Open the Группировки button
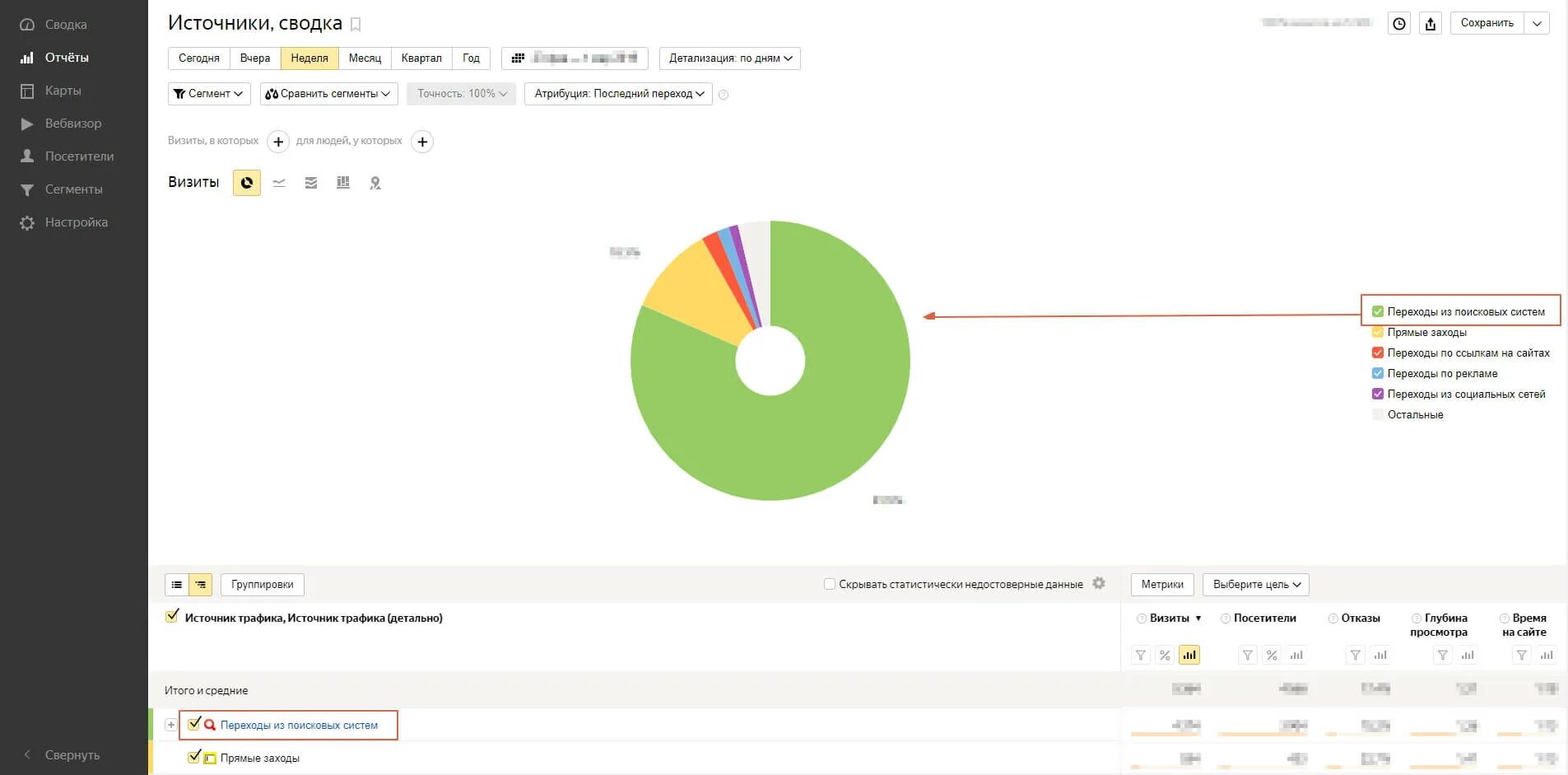 263,585
